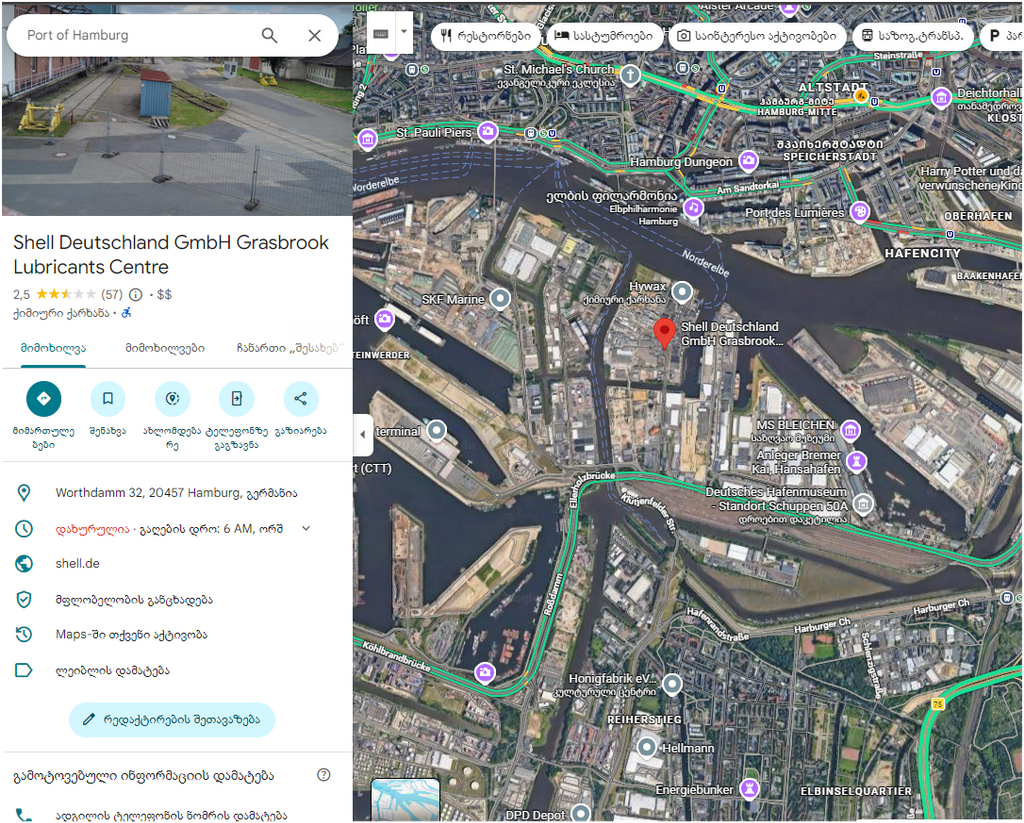This screenshot has width=1024, height=823.
Task: Click the claim ownership (მფლობელობის განცხადება) row
Action: pyautogui.click(x=176, y=599)
